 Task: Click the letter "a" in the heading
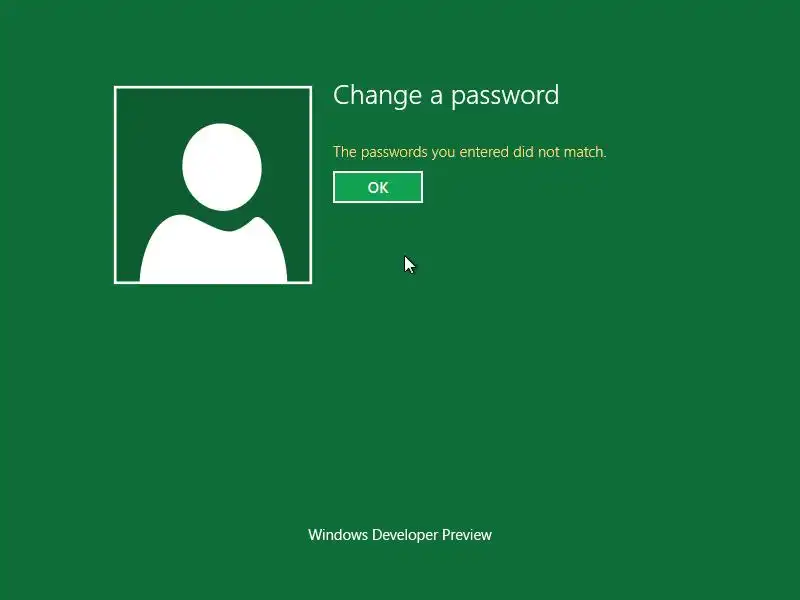[436, 97]
